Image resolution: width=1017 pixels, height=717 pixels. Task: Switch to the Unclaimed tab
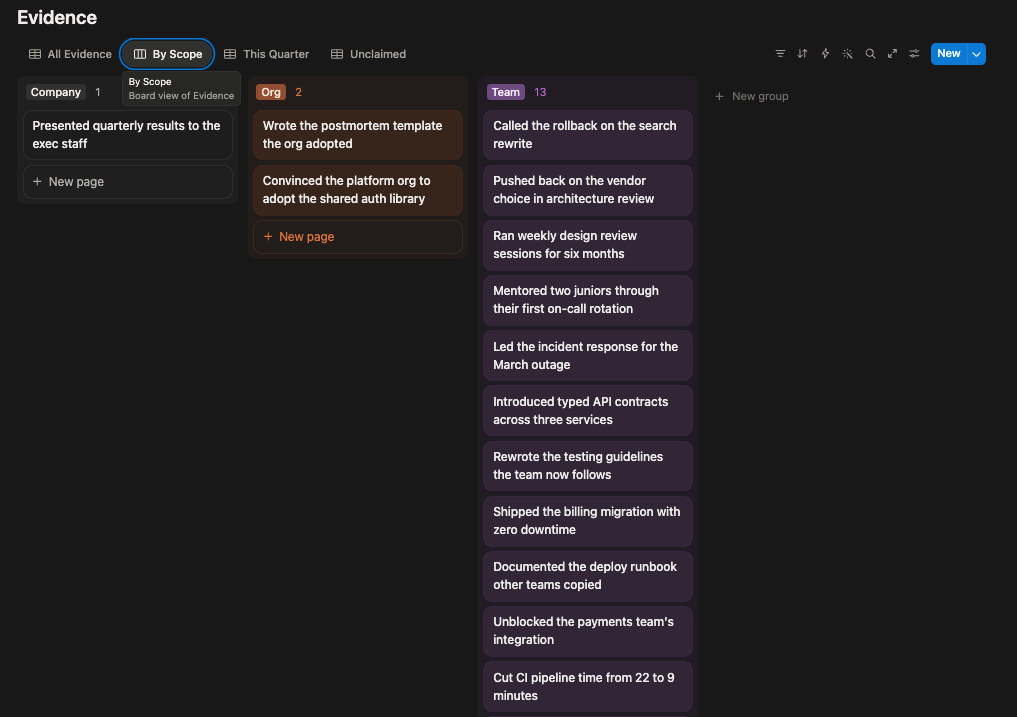[368, 54]
